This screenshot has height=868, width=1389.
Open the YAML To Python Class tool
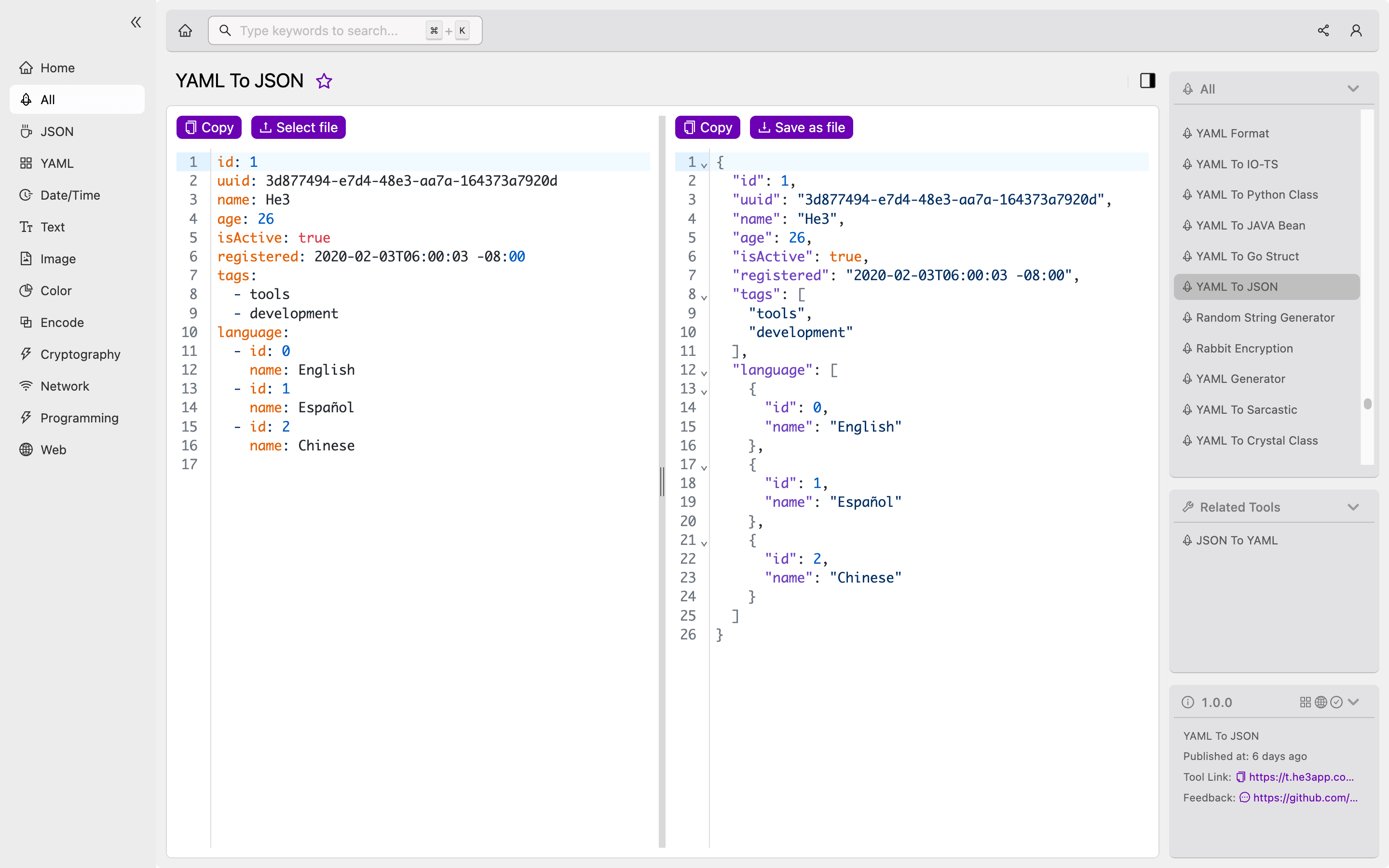(1257, 194)
